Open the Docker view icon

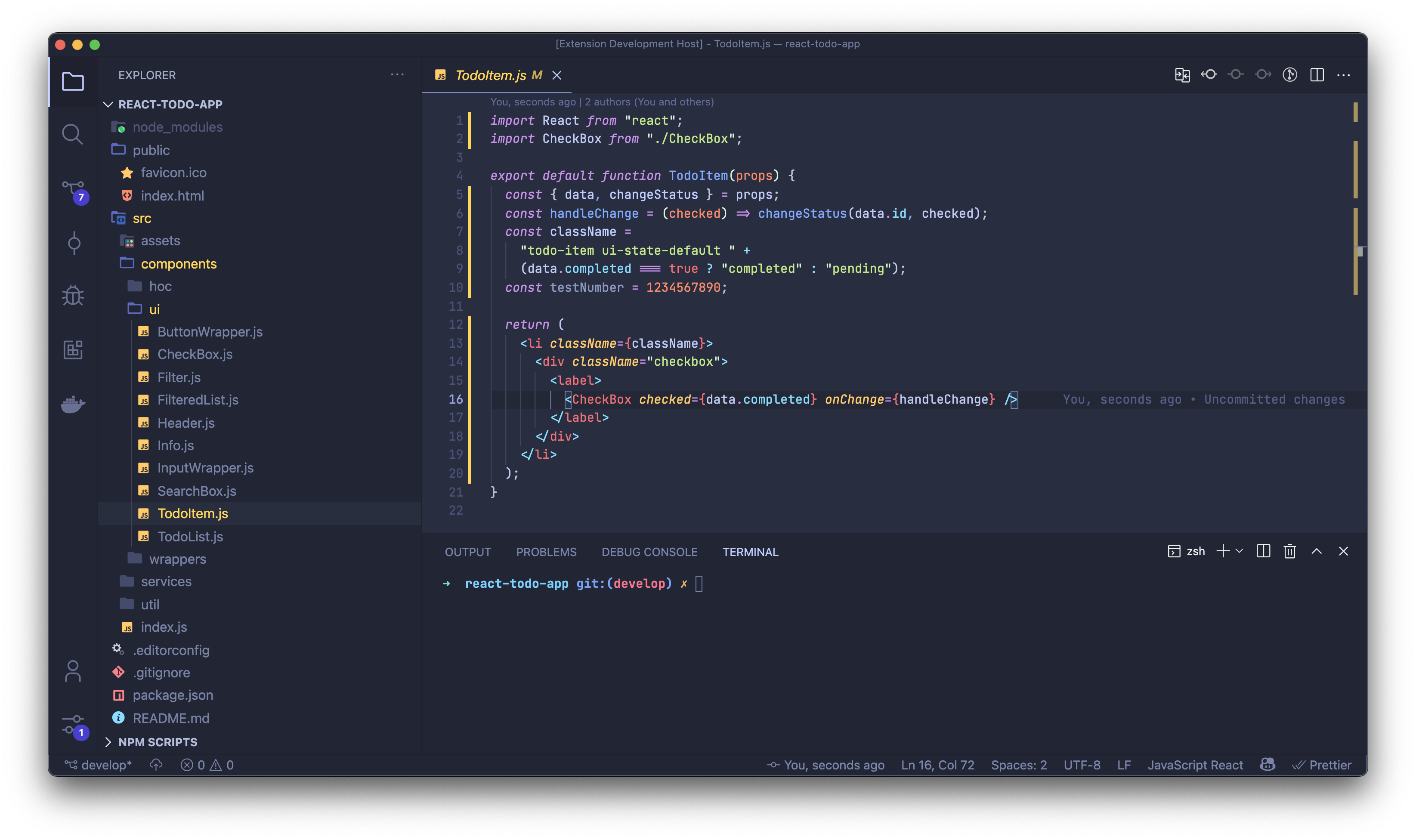click(x=73, y=404)
